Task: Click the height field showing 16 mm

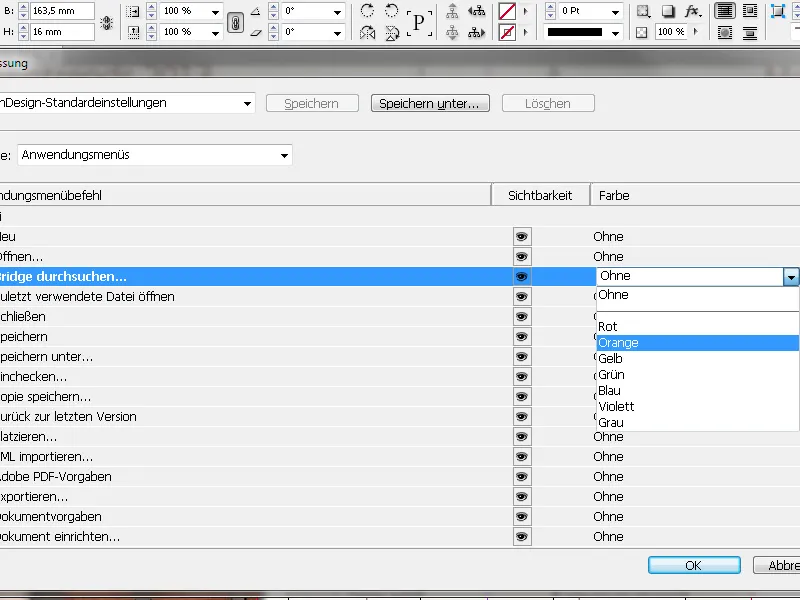Action: [x=62, y=32]
